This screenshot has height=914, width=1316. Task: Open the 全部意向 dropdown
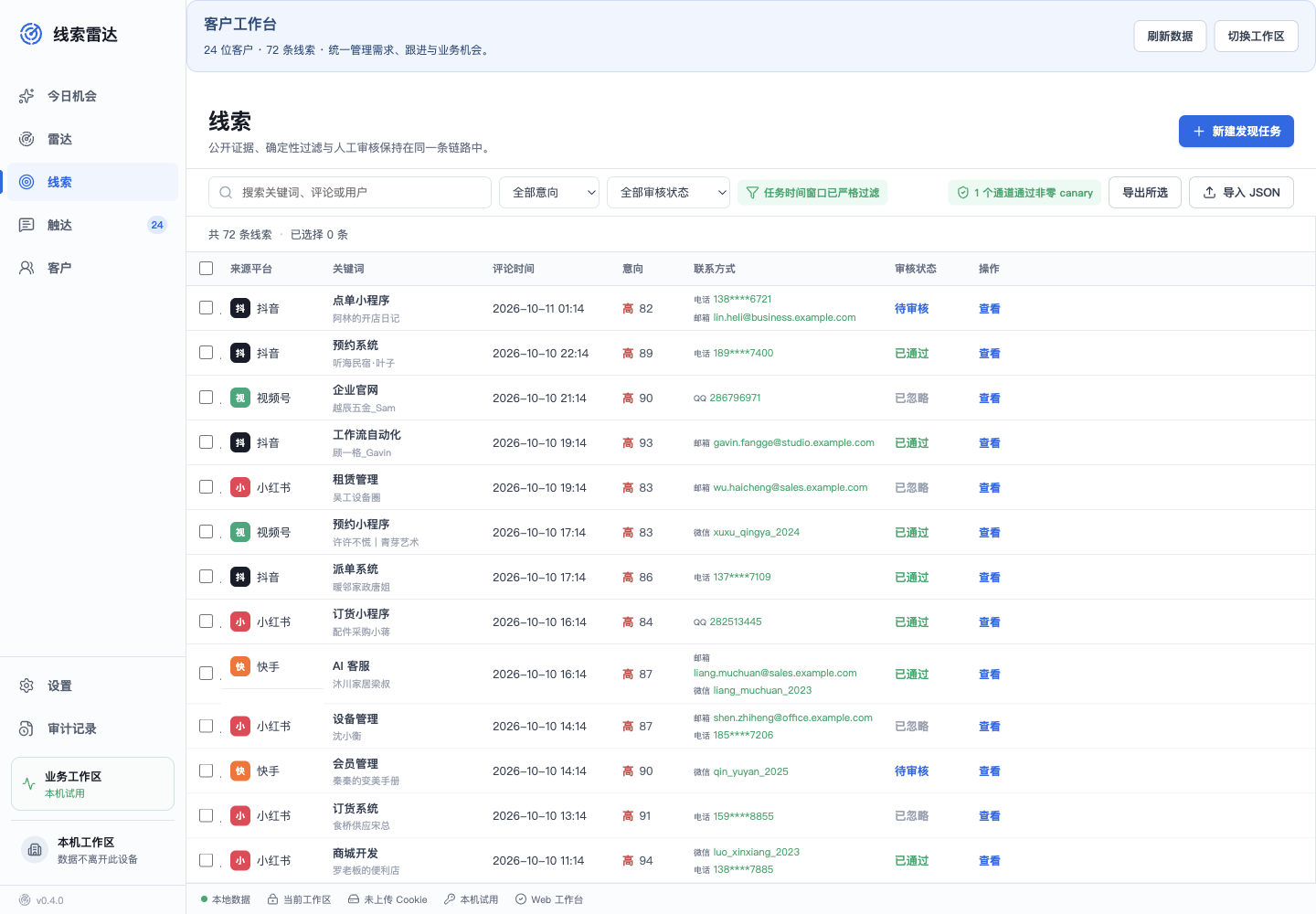pyautogui.click(x=549, y=193)
